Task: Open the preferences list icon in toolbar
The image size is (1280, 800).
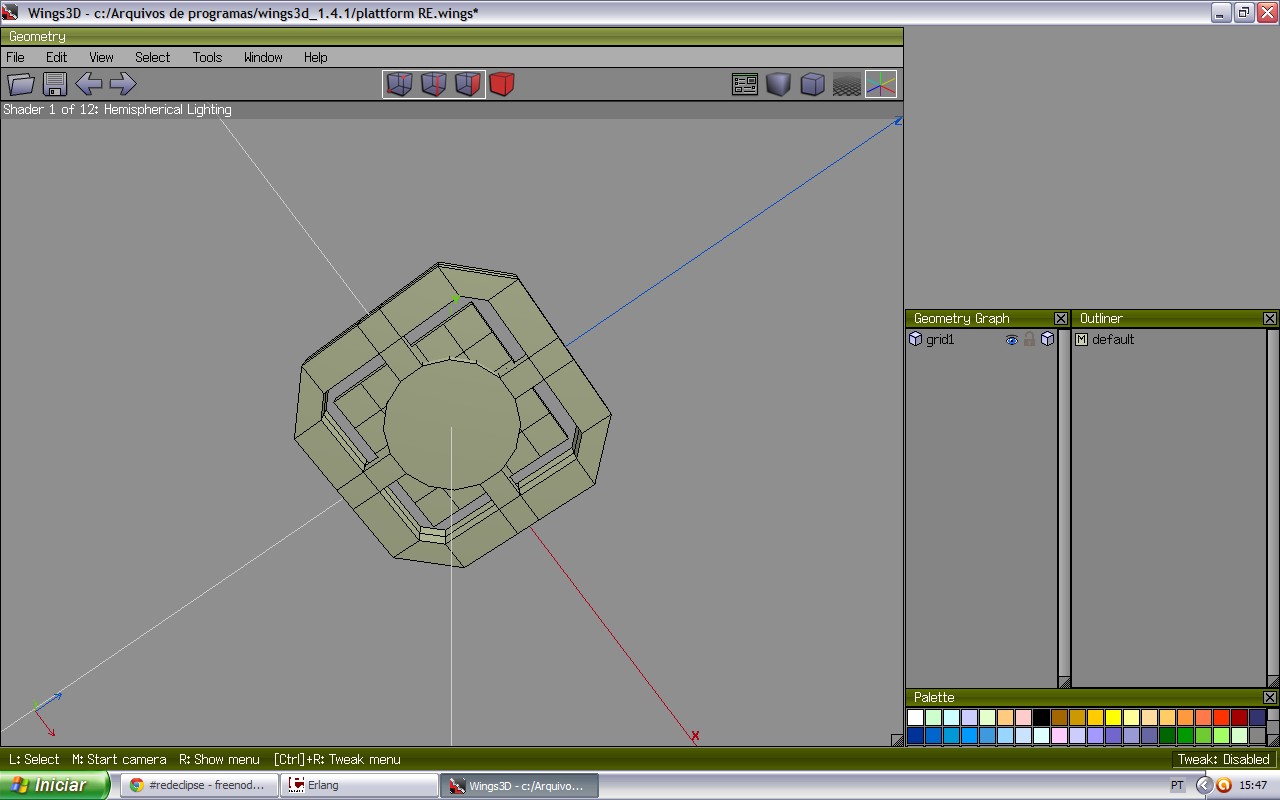Action: [745, 85]
